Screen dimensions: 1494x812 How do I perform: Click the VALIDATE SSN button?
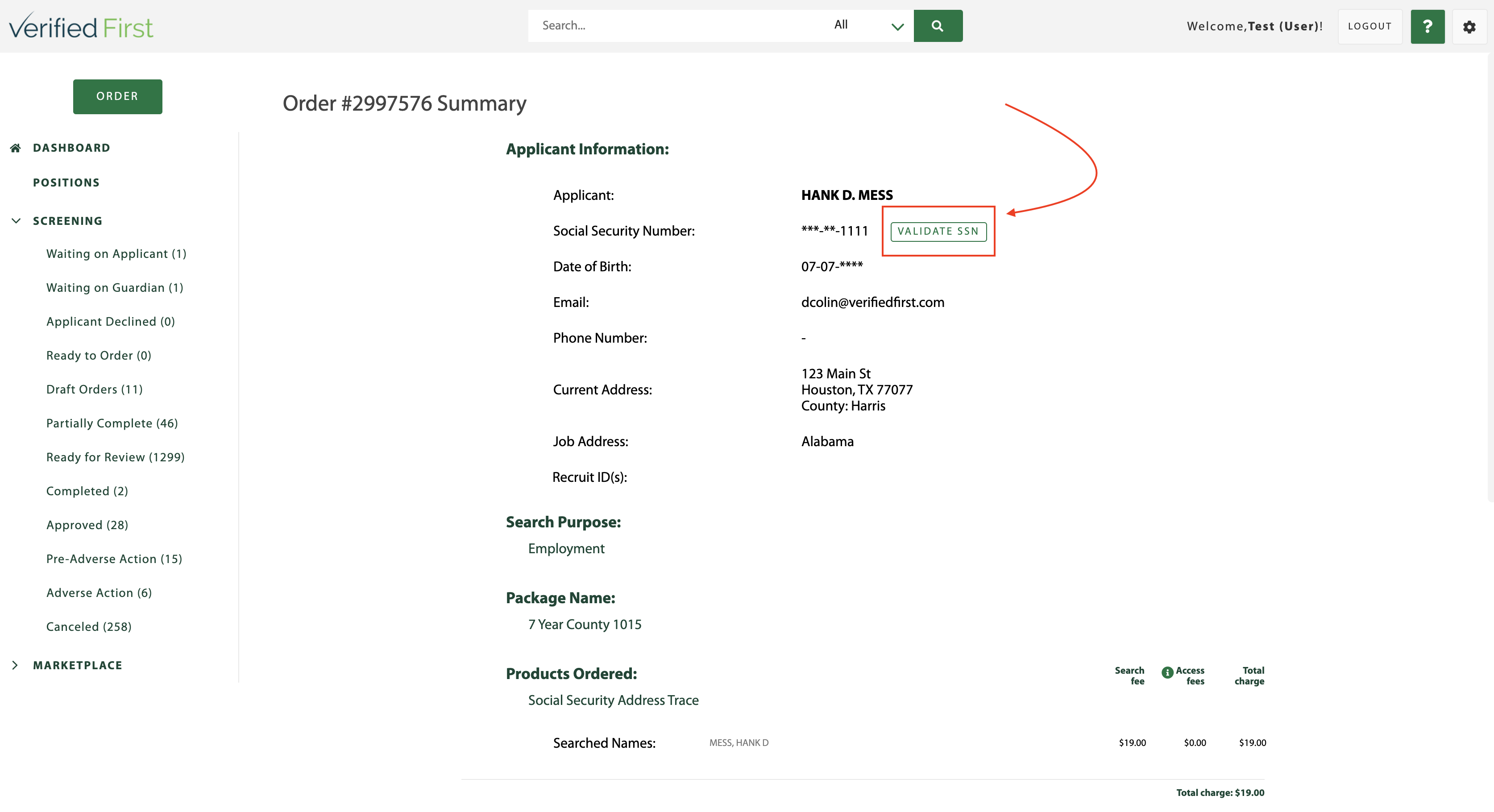[x=938, y=232]
